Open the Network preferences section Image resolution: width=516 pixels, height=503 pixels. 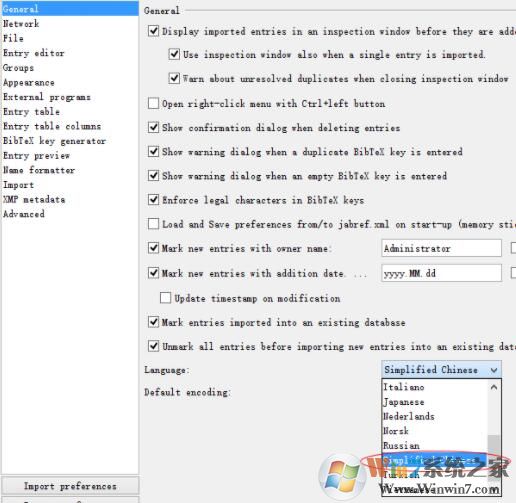tap(21, 24)
